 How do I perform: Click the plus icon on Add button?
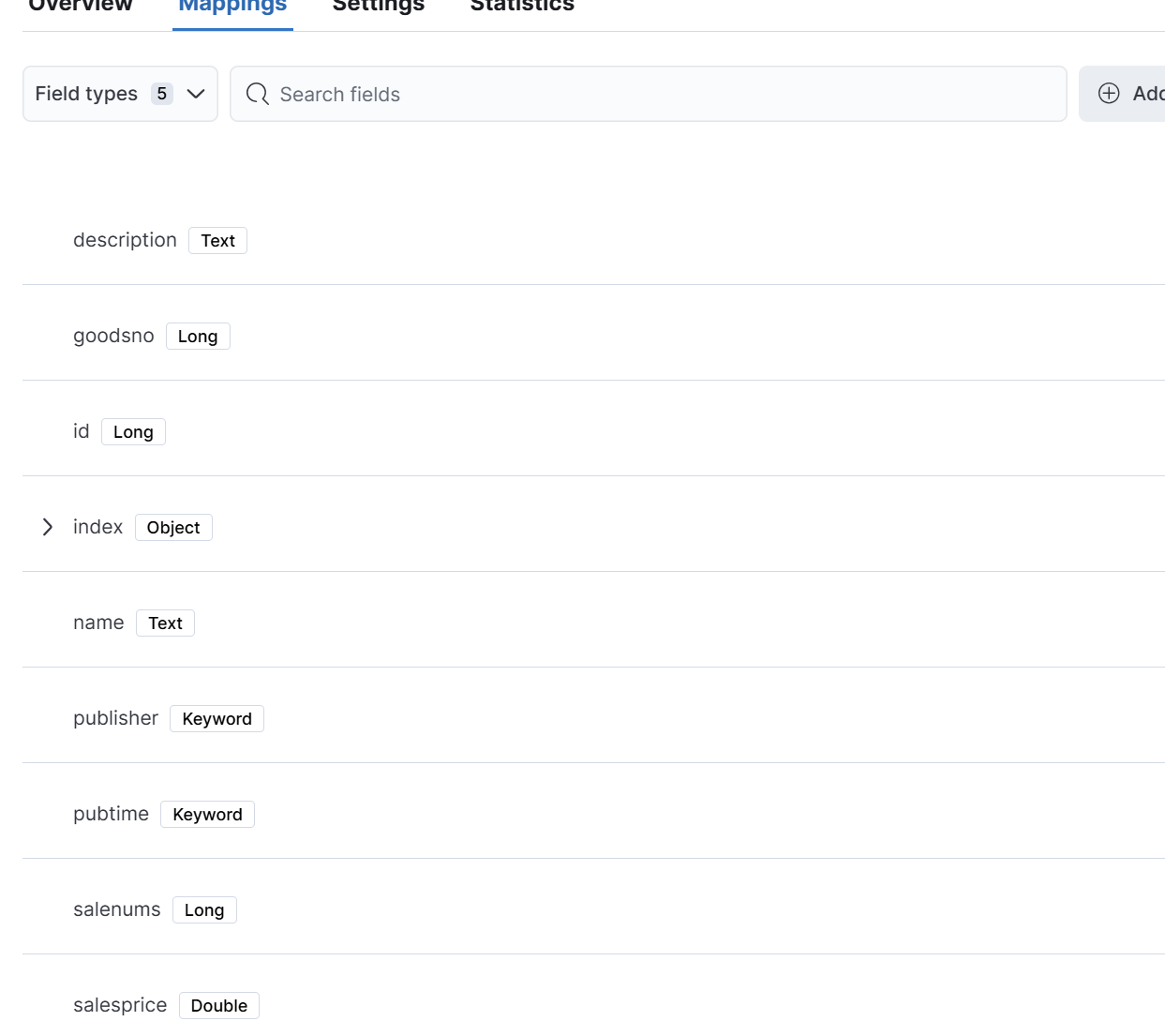point(1109,93)
